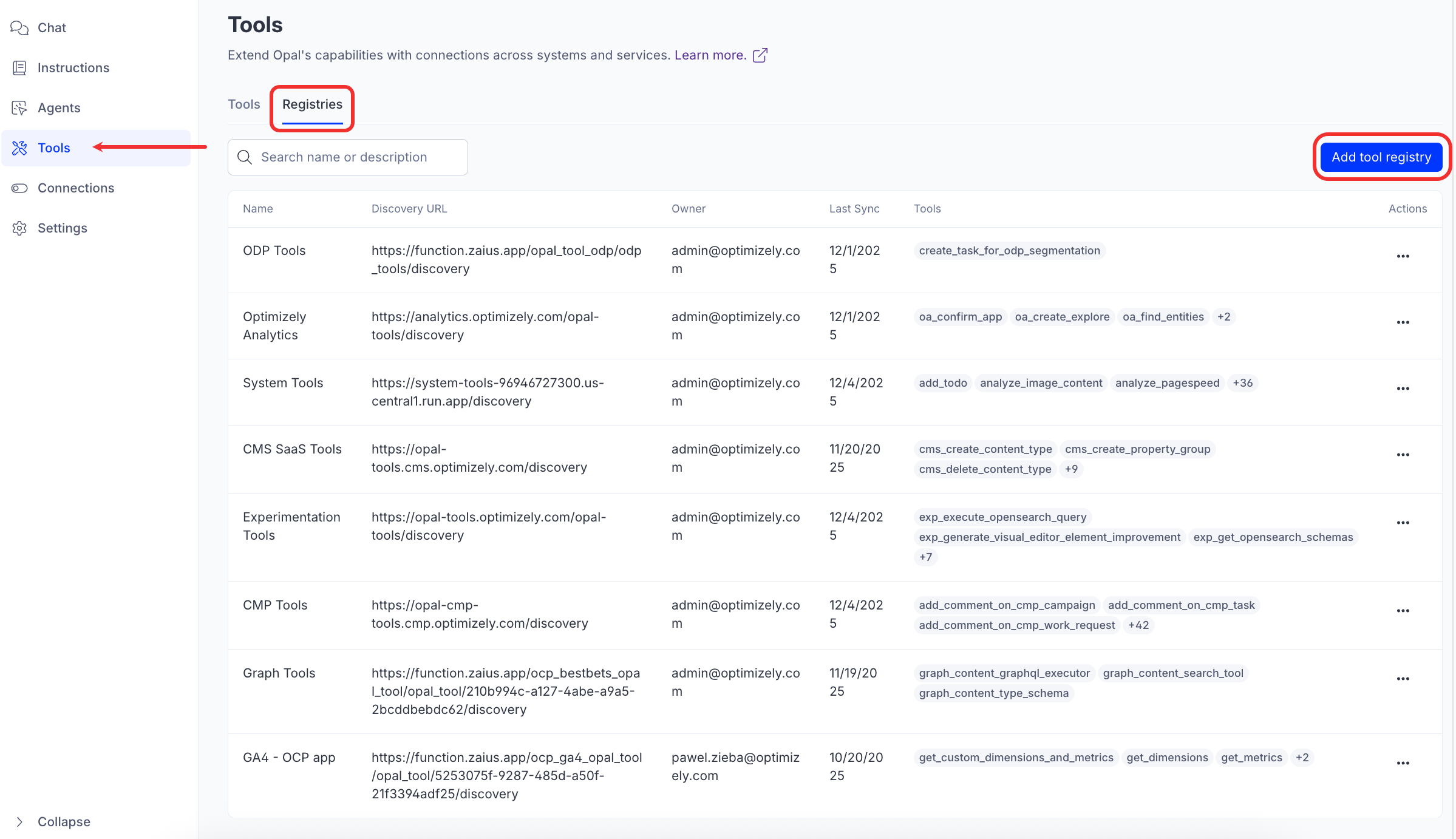Expand the +42 badge in CMP Tools row

[x=1138, y=625]
